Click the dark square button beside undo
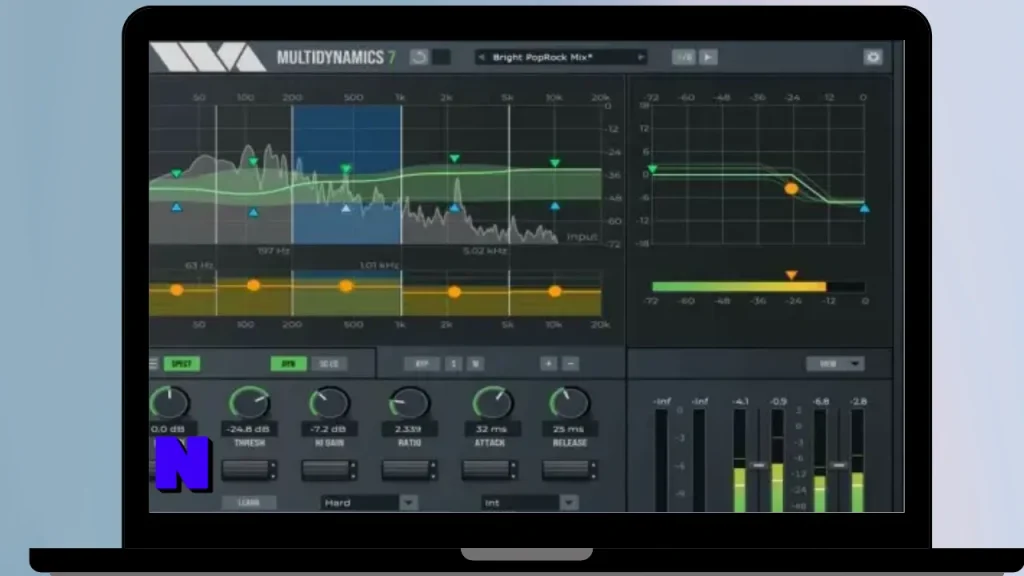 441,57
